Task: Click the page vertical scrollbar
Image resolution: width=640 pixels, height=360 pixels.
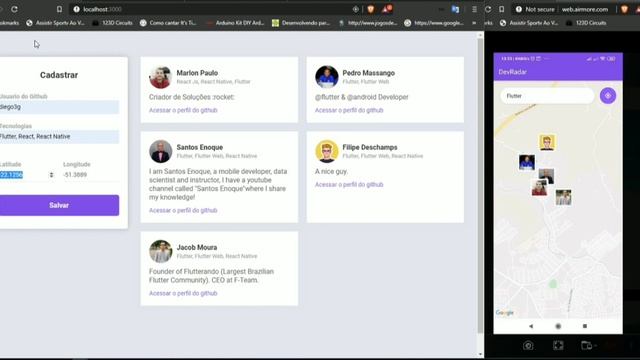Action: click(480, 186)
